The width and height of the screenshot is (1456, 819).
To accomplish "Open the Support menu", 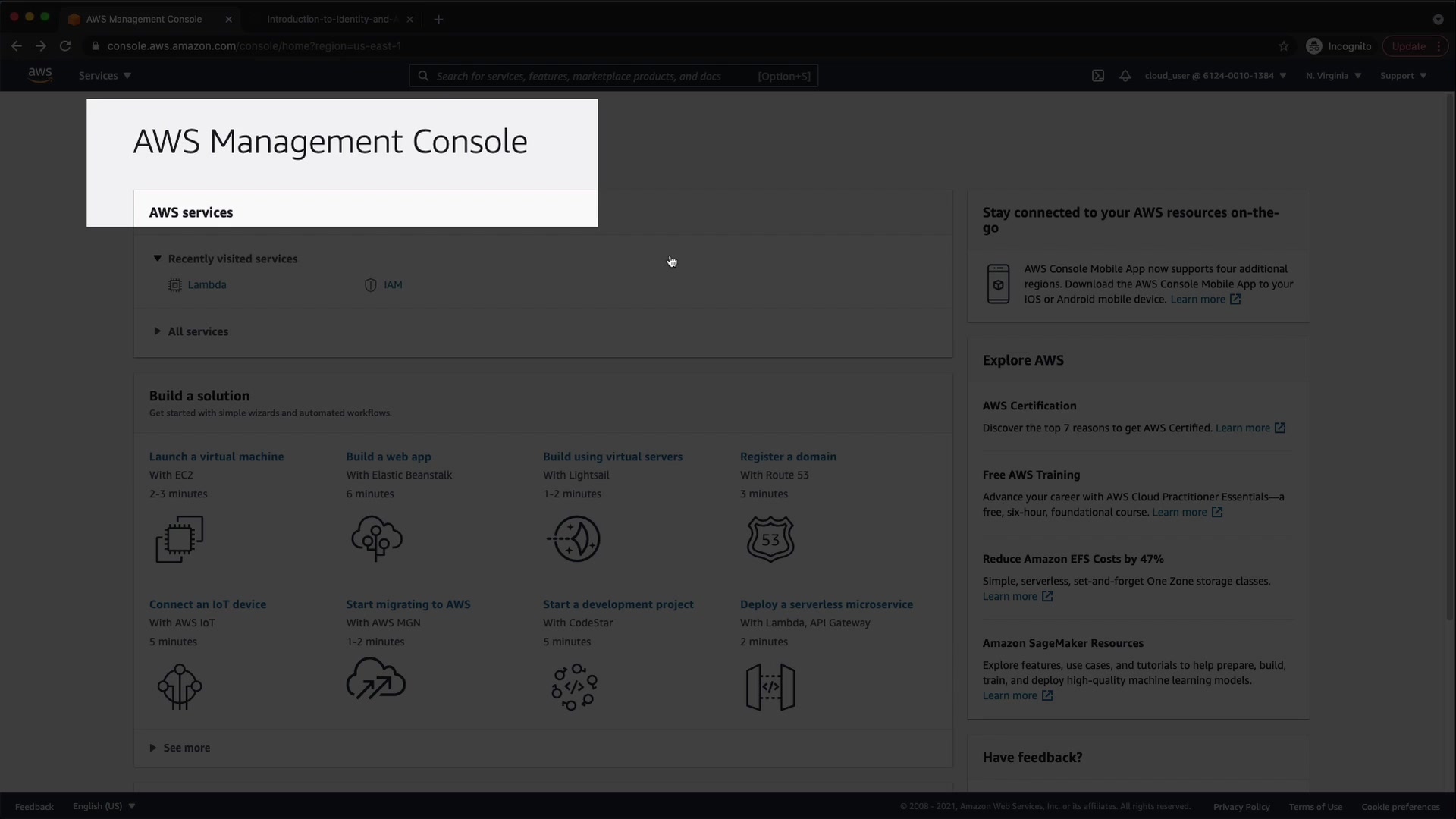I will pos(1403,76).
